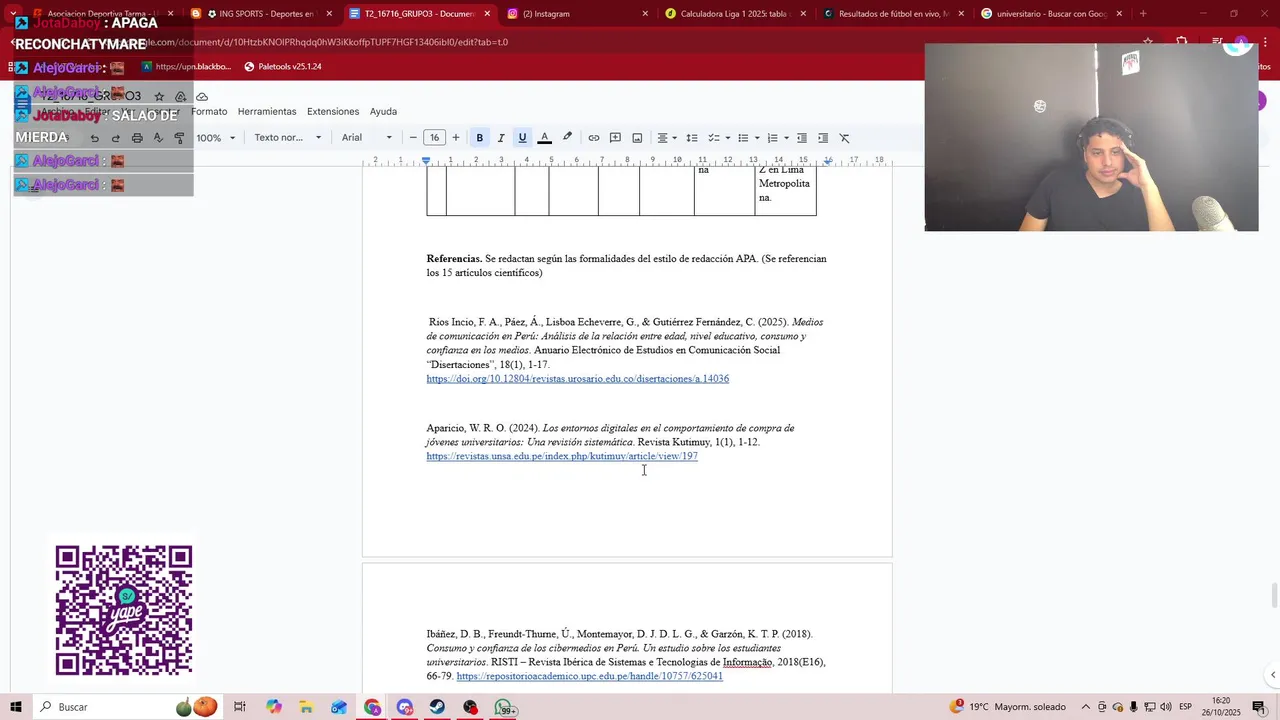Screen dimensions: 1280x720
Task: Switch to the universitario Google search tab
Action: [x=1050, y=14]
